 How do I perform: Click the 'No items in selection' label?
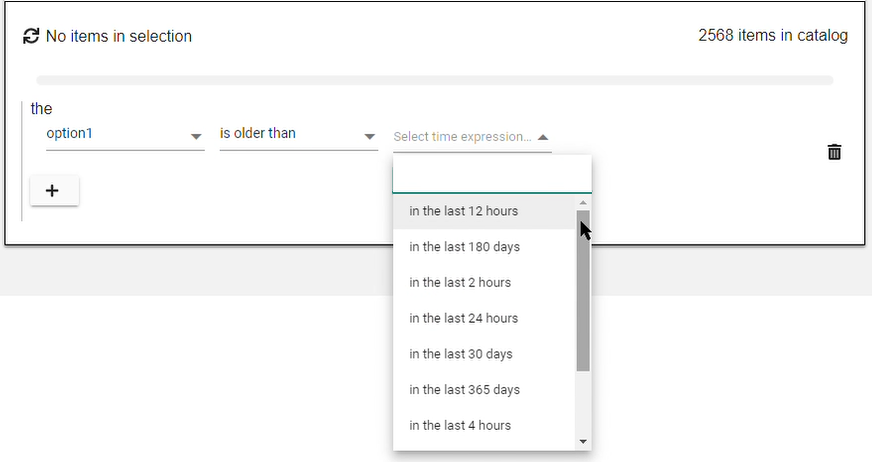point(119,37)
